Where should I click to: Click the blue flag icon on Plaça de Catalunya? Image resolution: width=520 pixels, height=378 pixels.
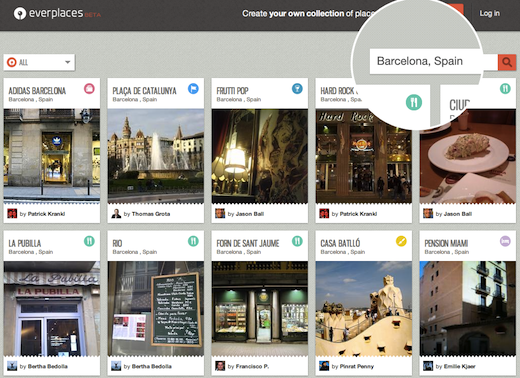[193, 89]
